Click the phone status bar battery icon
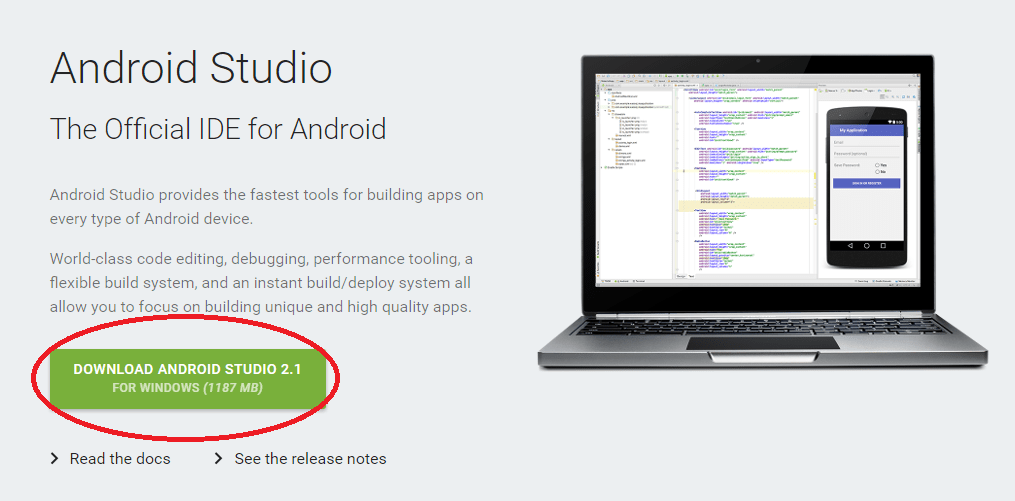The width and height of the screenshot is (1015, 501). [894, 122]
